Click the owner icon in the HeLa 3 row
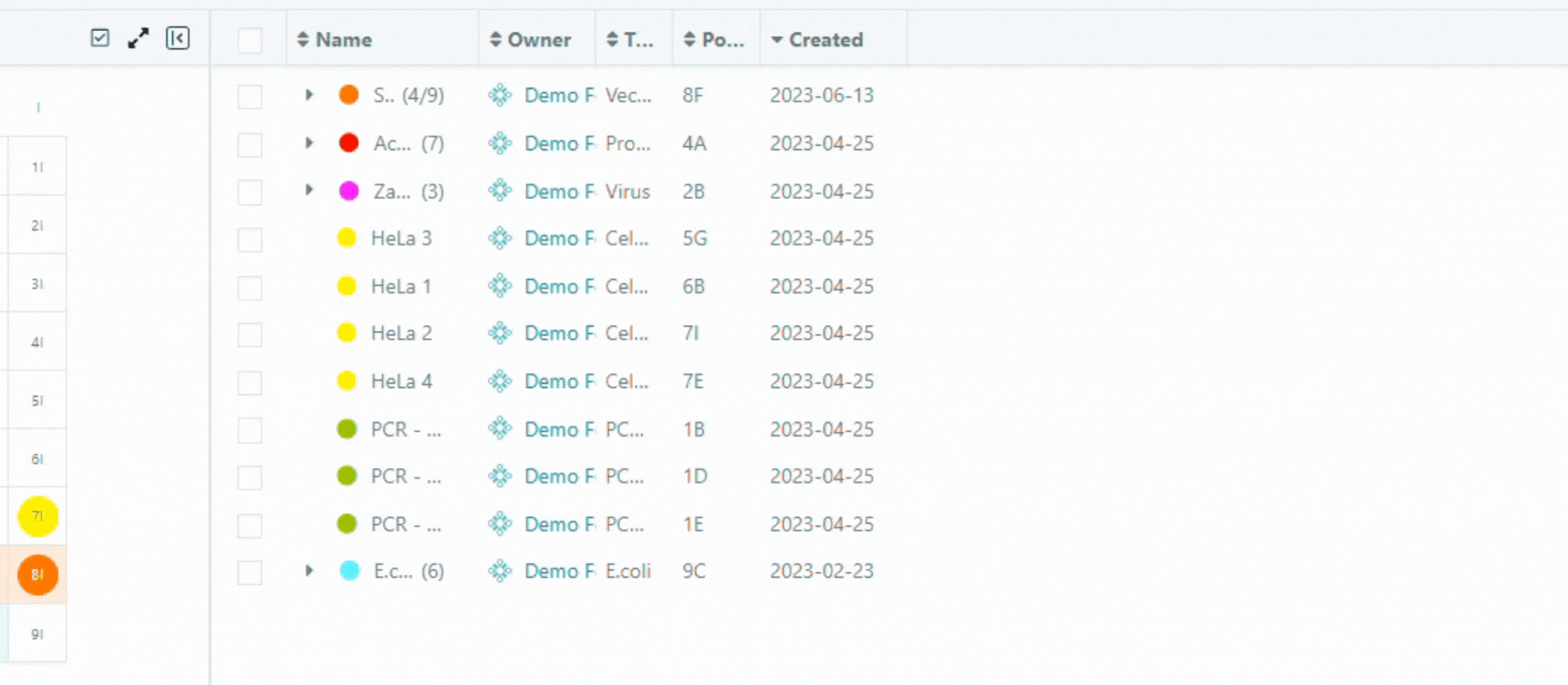Screen dimensions: 1568x685 (500, 238)
